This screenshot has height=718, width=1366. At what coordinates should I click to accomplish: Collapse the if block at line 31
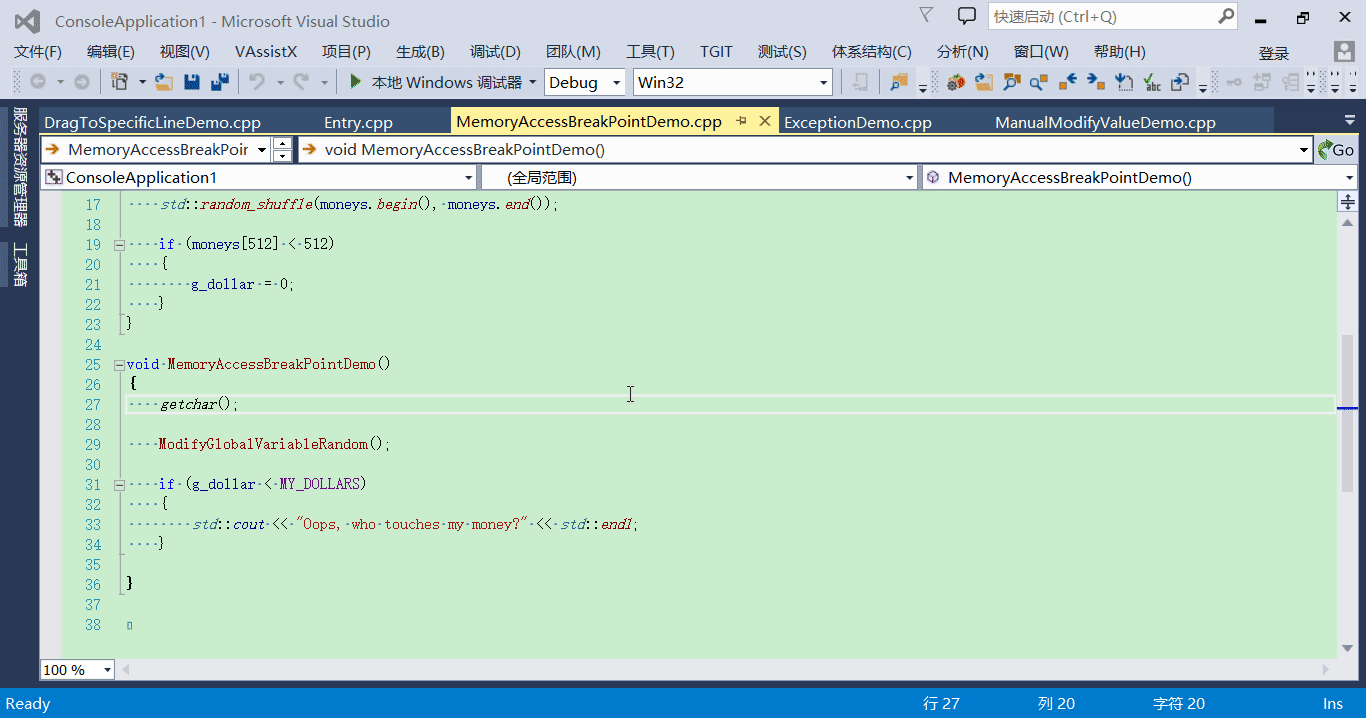tap(119, 484)
